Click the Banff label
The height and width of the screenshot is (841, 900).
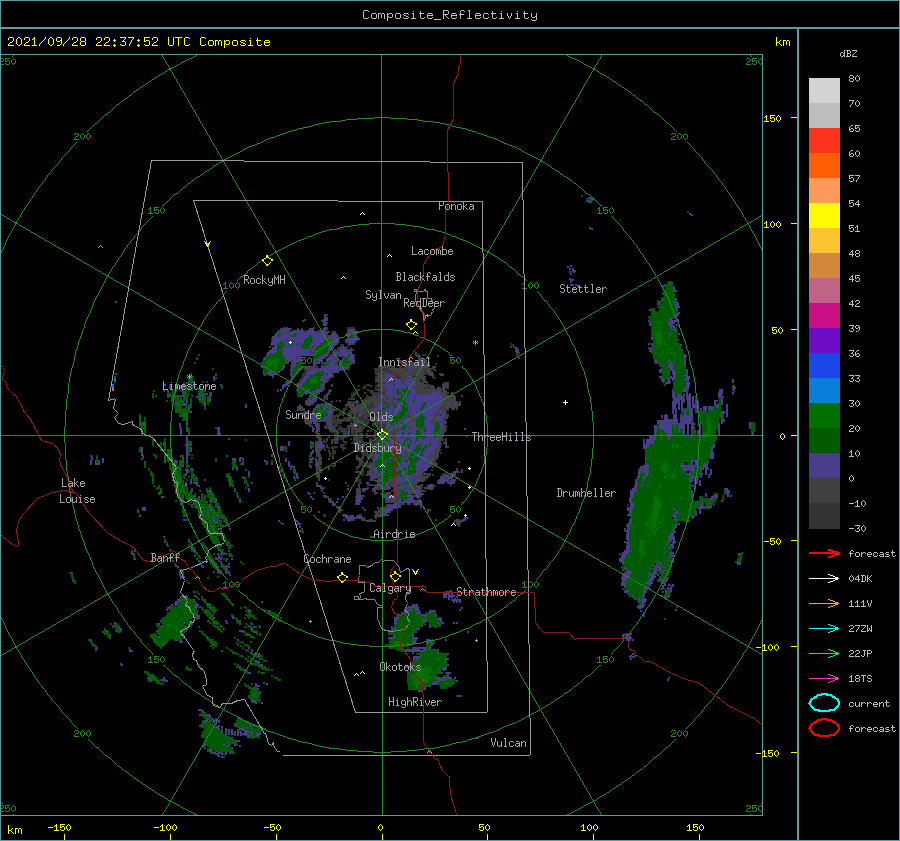click(x=165, y=557)
